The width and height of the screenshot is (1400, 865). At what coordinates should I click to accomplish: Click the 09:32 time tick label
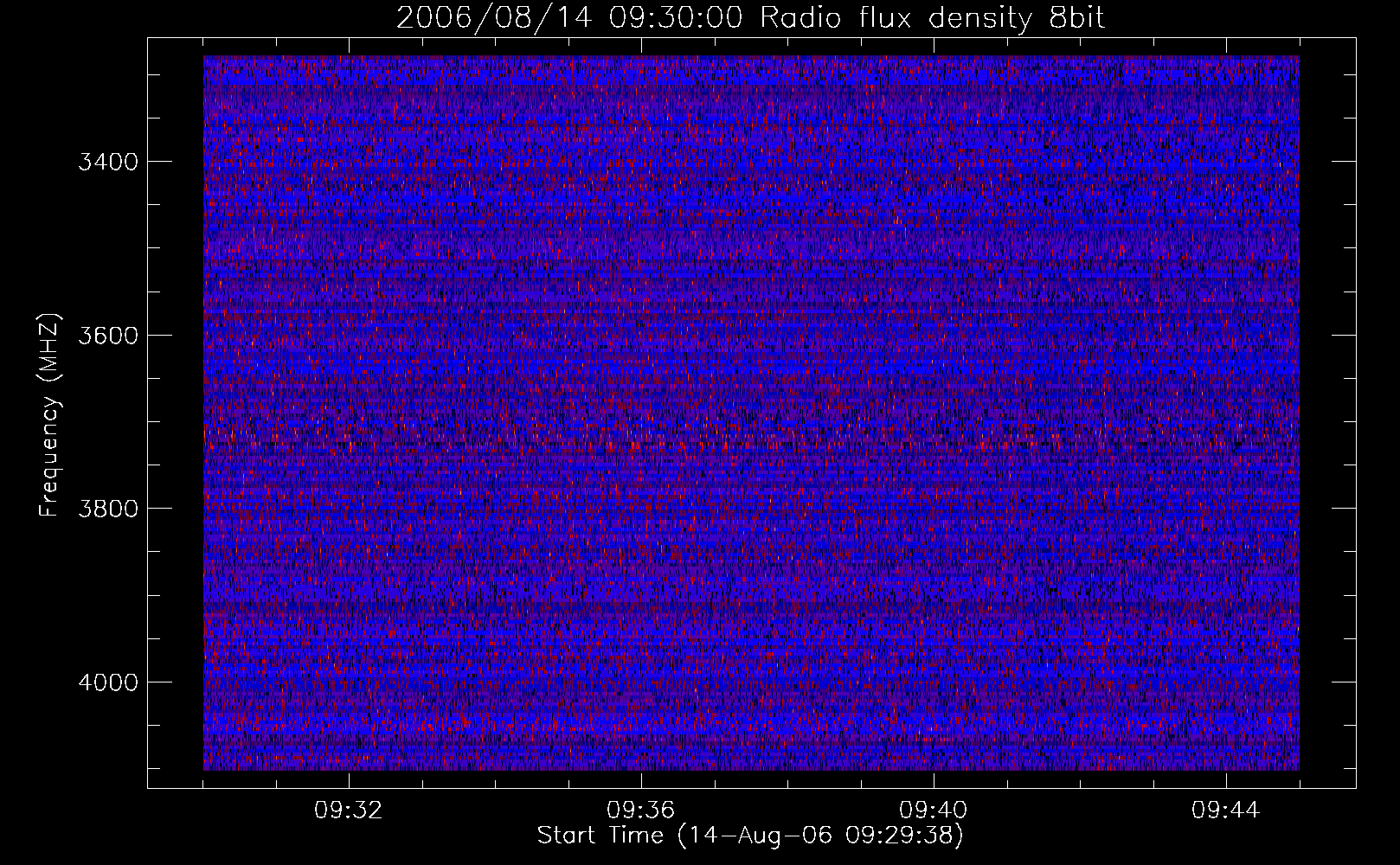click(x=349, y=811)
